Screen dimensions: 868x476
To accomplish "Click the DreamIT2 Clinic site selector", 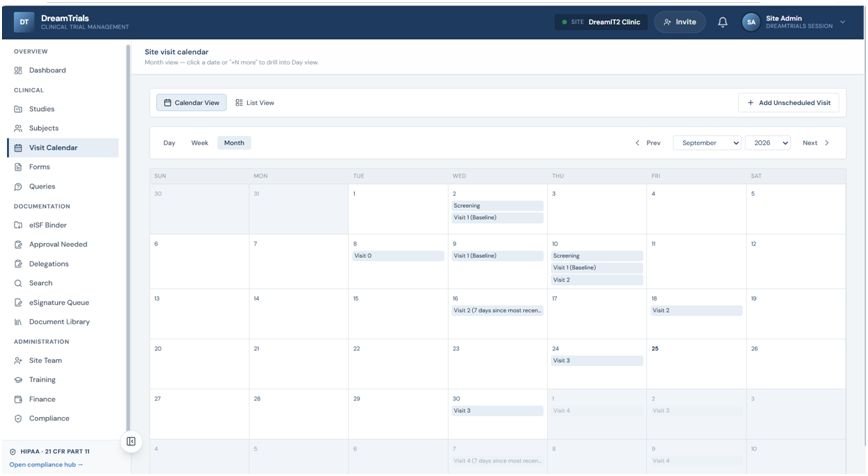I will pyautogui.click(x=601, y=22).
